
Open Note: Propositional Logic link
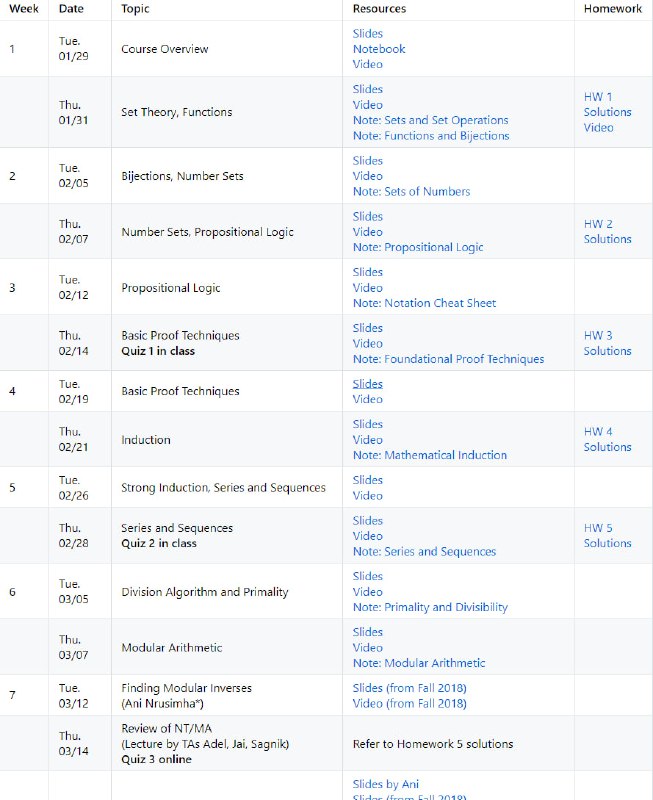pos(418,247)
